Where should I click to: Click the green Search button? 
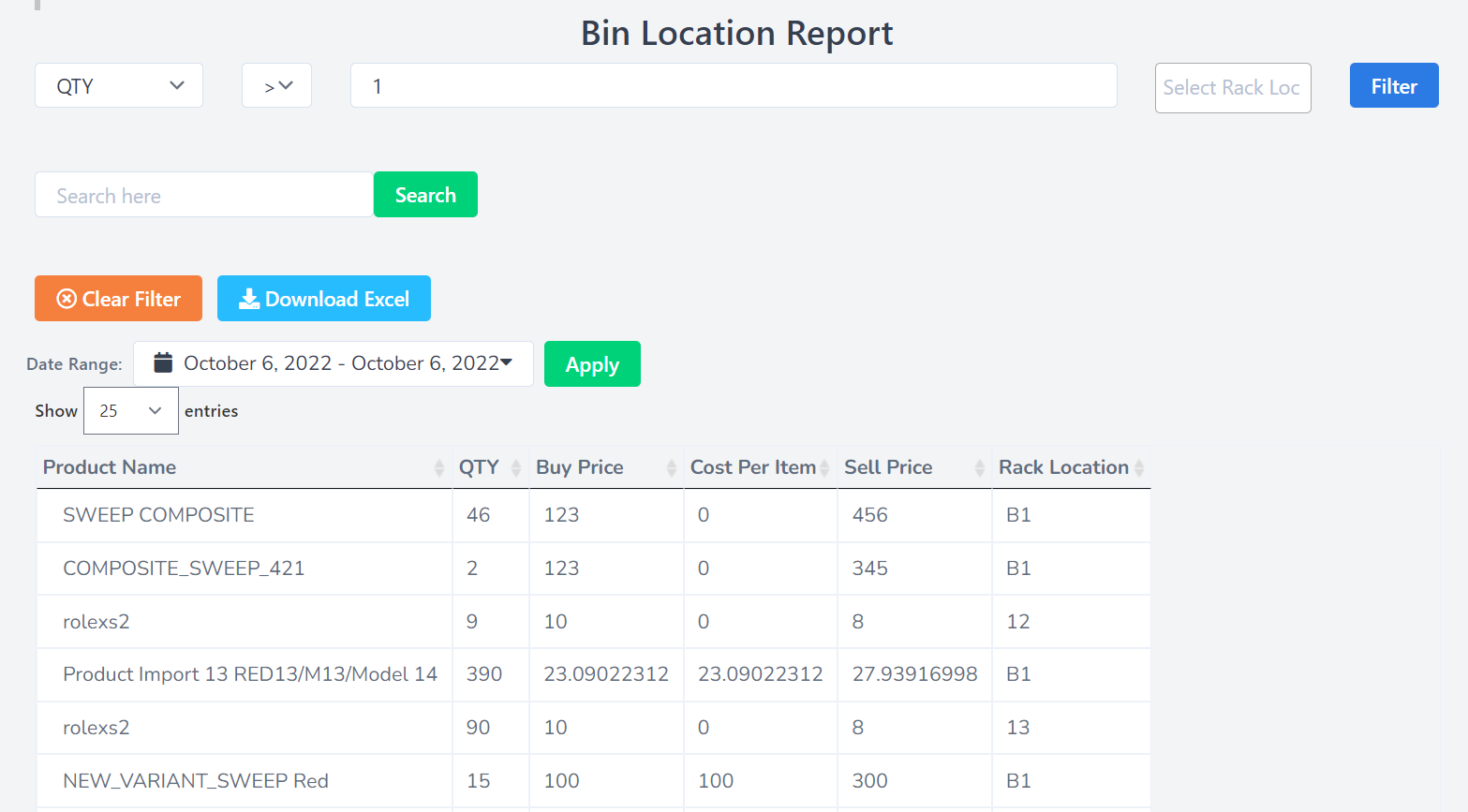pyautogui.click(x=425, y=195)
